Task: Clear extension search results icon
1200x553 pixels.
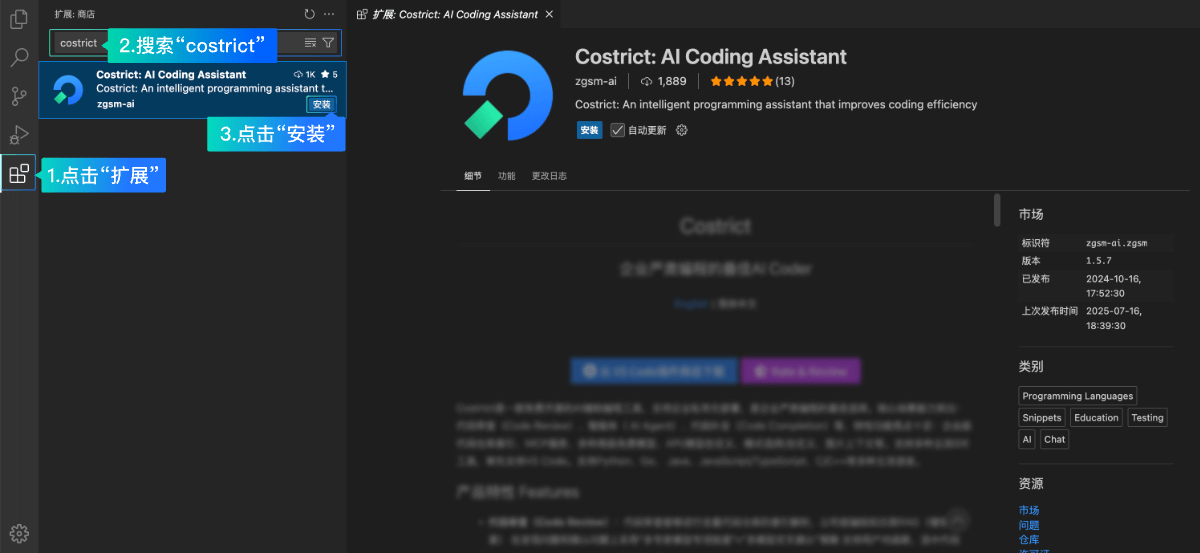Action: coord(310,43)
